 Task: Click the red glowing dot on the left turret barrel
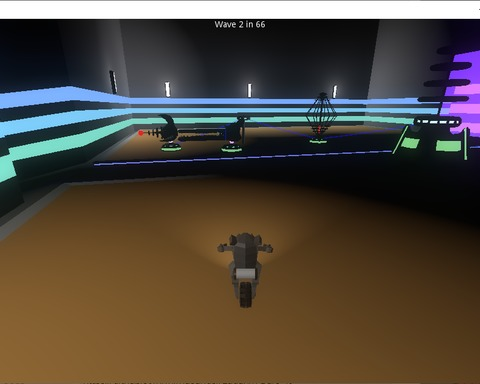click(x=141, y=133)
